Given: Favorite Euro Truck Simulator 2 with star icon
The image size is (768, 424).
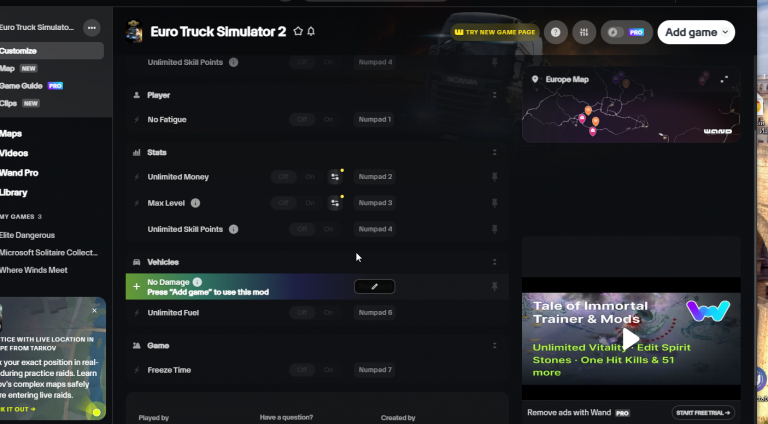Looking at the screenshot, I should (298, 31).
